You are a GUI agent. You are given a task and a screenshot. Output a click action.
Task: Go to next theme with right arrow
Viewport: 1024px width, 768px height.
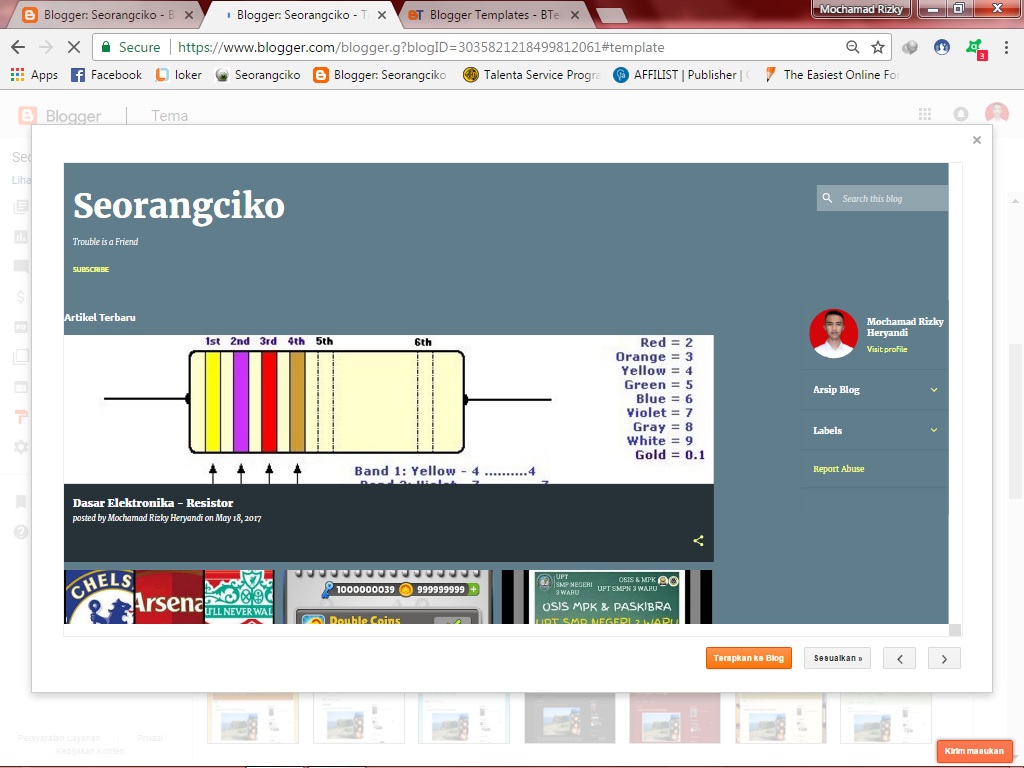[944, 658]
